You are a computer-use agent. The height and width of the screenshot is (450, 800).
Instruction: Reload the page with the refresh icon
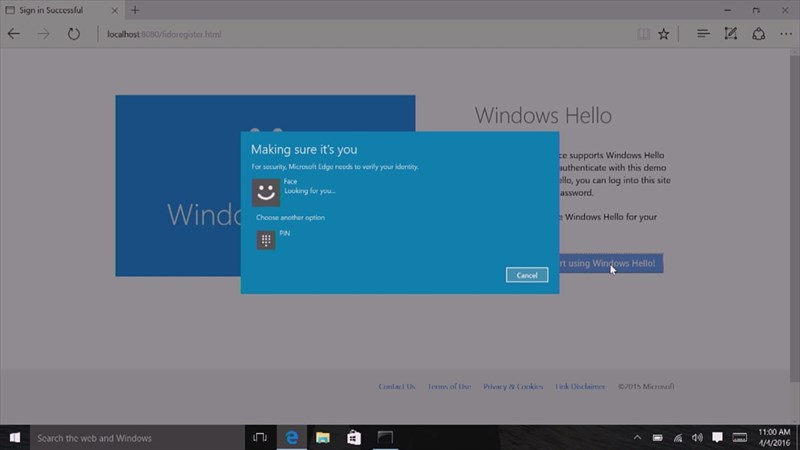pos(73,34)
